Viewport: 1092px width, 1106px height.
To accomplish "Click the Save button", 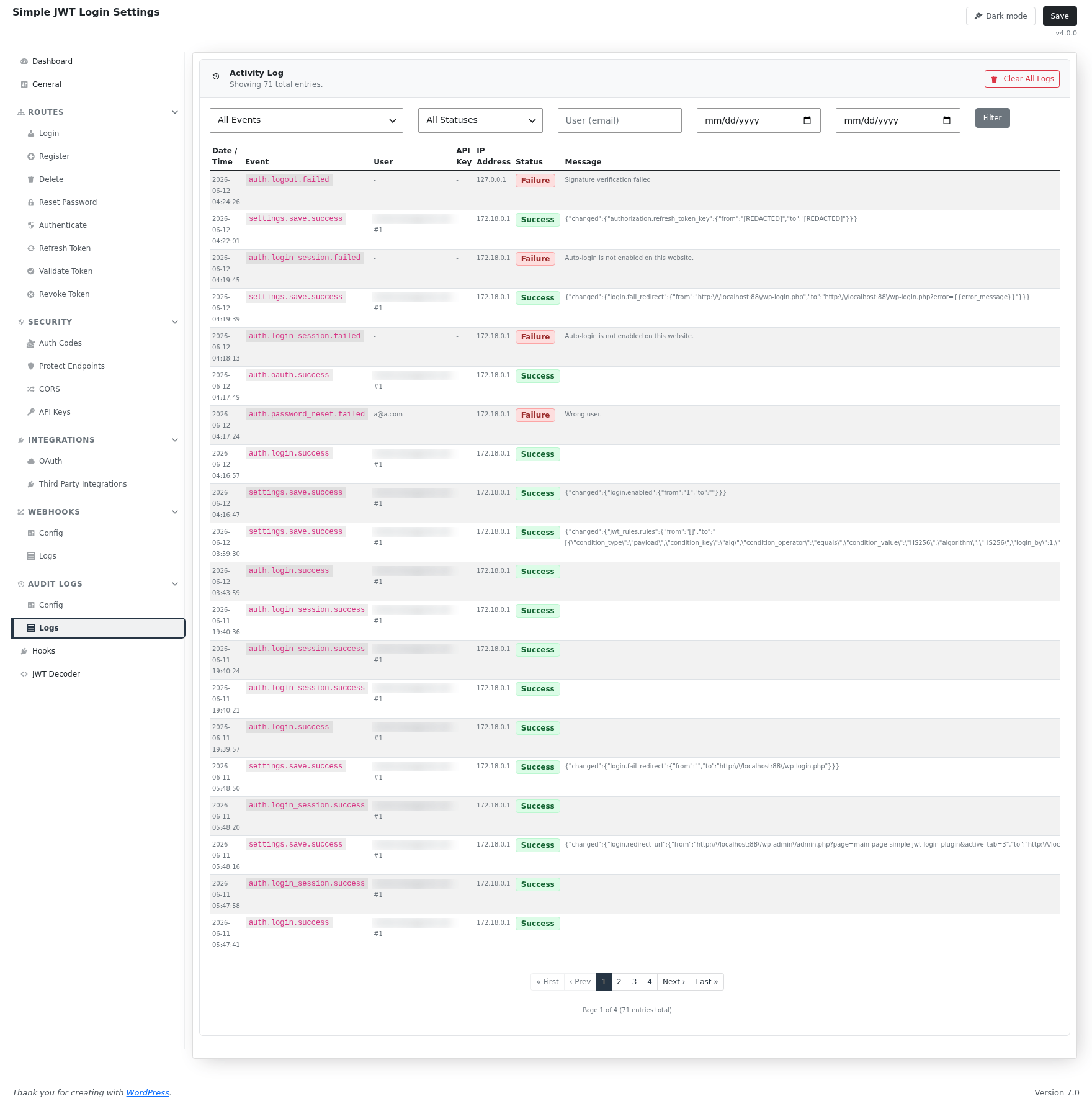I will (1060, 16).
